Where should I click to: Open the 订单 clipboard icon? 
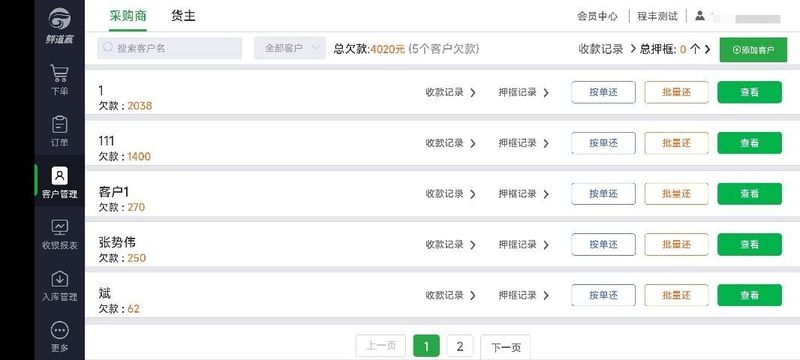60,124
